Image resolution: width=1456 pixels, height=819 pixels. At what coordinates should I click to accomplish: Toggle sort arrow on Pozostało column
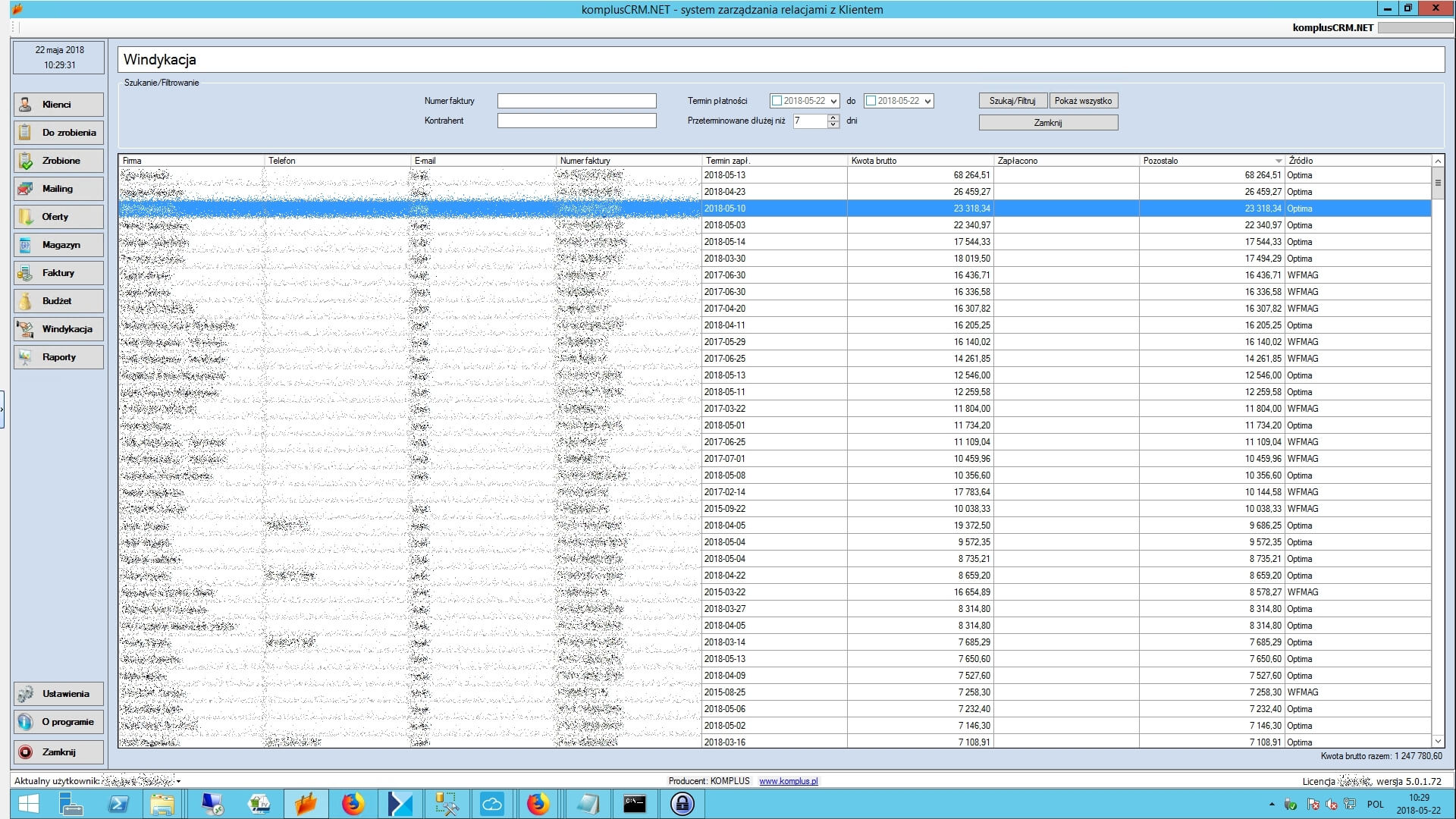coord(1279,161)
